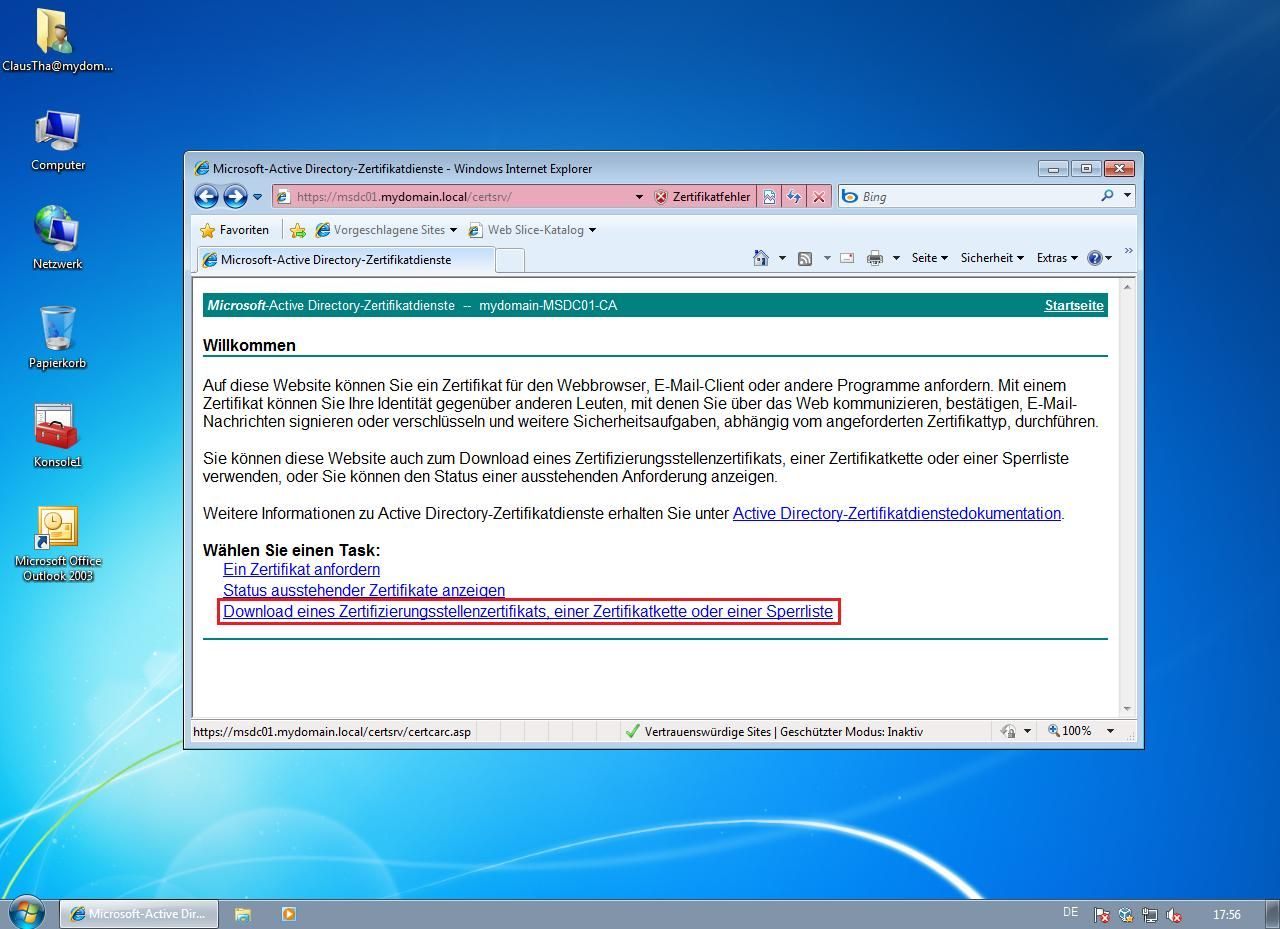The image size is (1280, 929).
Task: Click the Zertifikatfehler security warning
Action: coord(702,197)
